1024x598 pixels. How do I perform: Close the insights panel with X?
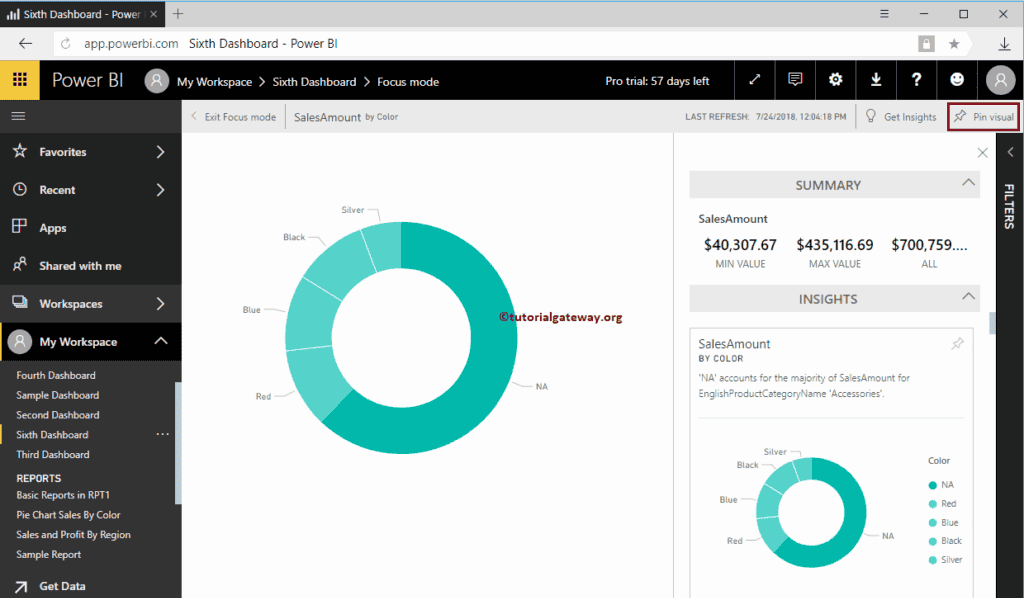click(982, 153)
